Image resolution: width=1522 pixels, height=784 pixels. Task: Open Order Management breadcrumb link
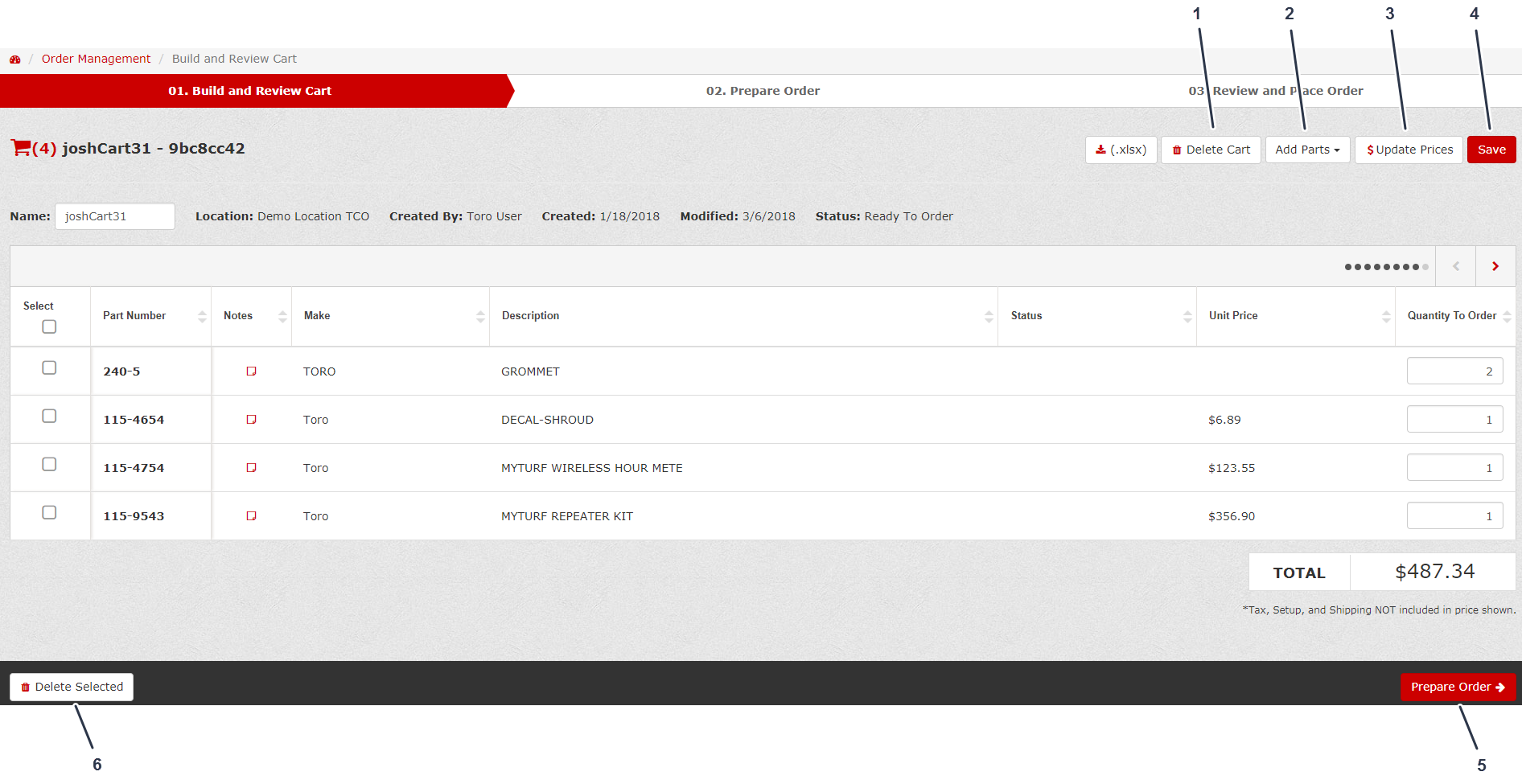tap(96, 59)
